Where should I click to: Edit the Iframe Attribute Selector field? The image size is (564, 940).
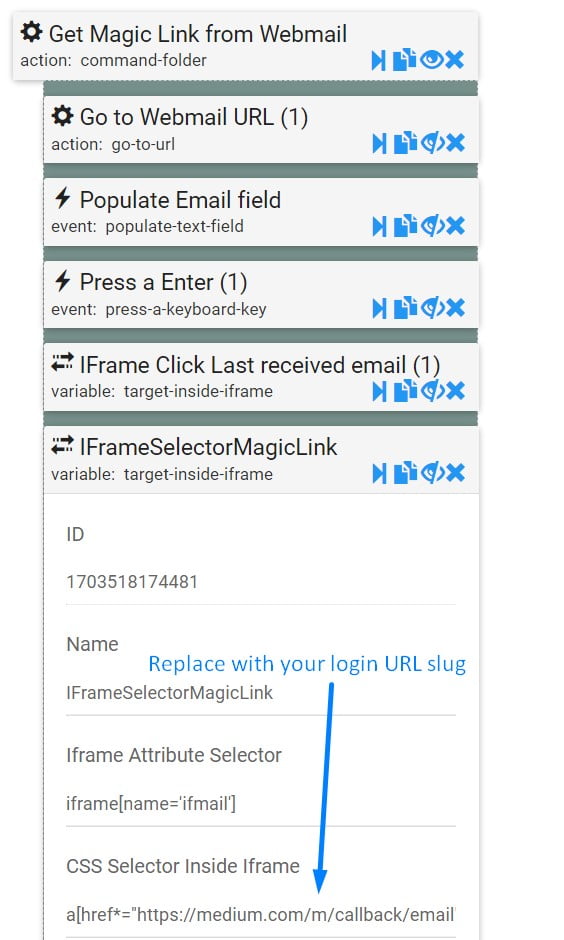coord(261,803)
